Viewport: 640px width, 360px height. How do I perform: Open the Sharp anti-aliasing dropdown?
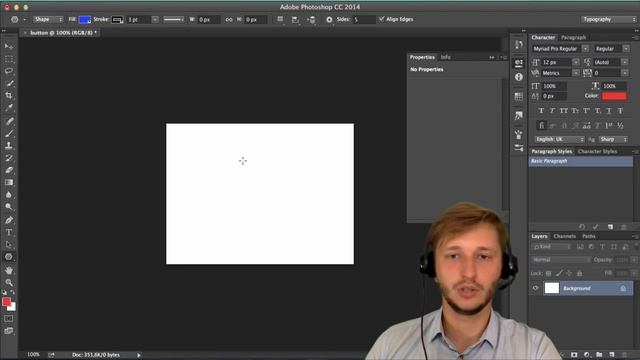click(x=613, y=139)
